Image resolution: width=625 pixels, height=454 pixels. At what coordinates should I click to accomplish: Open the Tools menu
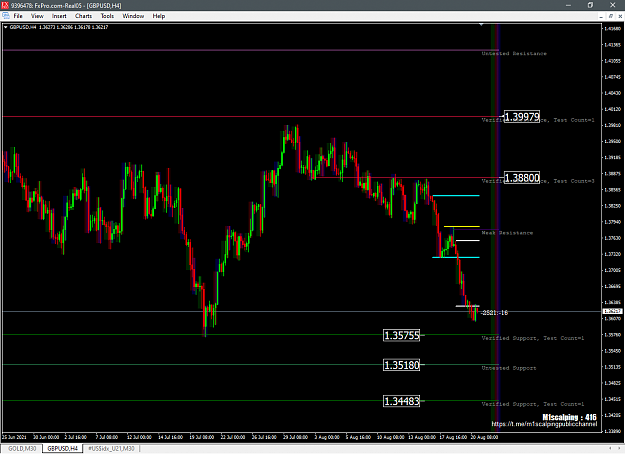click(x=107, y=16)
